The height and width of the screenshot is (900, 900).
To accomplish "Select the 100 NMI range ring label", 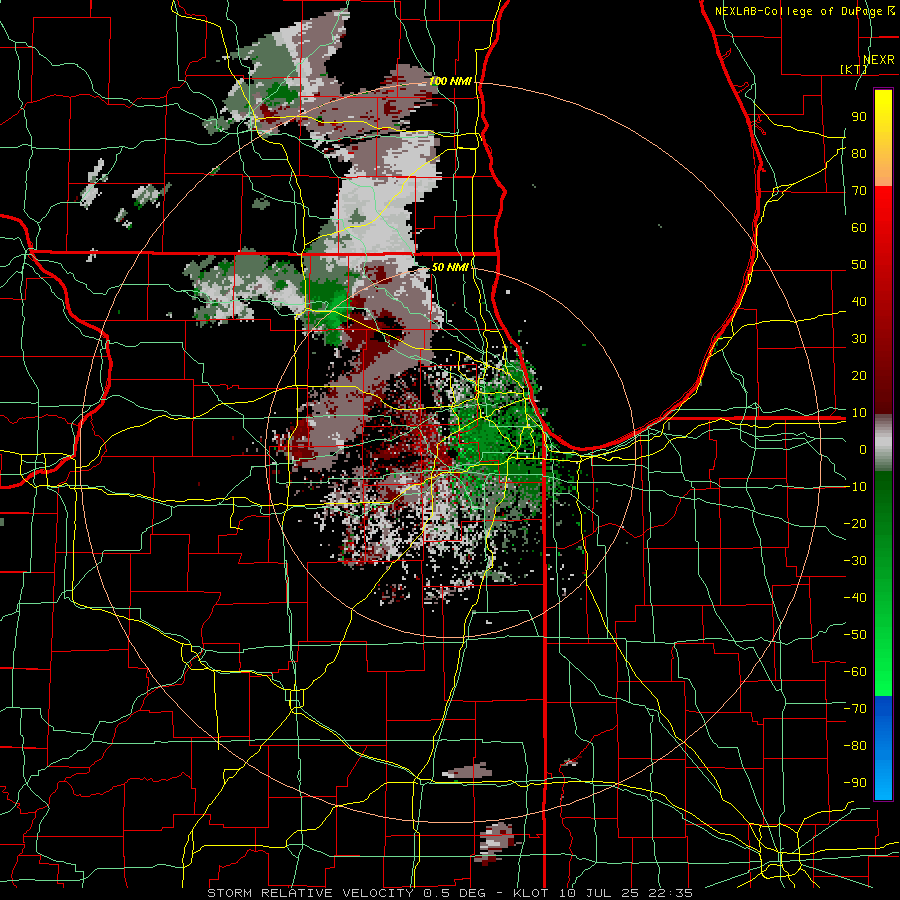I will pos(450,81).
